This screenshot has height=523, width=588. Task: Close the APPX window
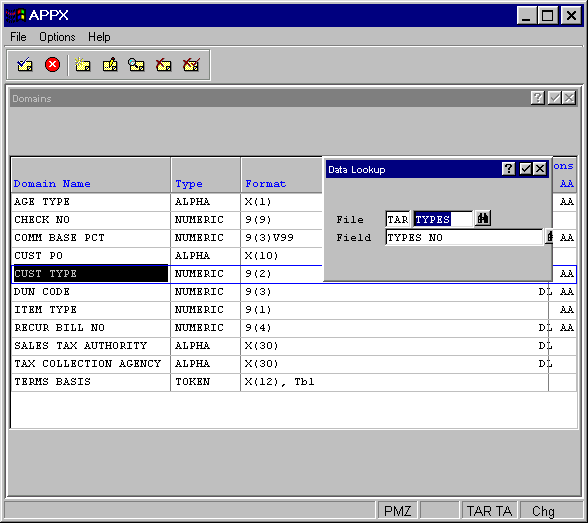tap(571, 15)
